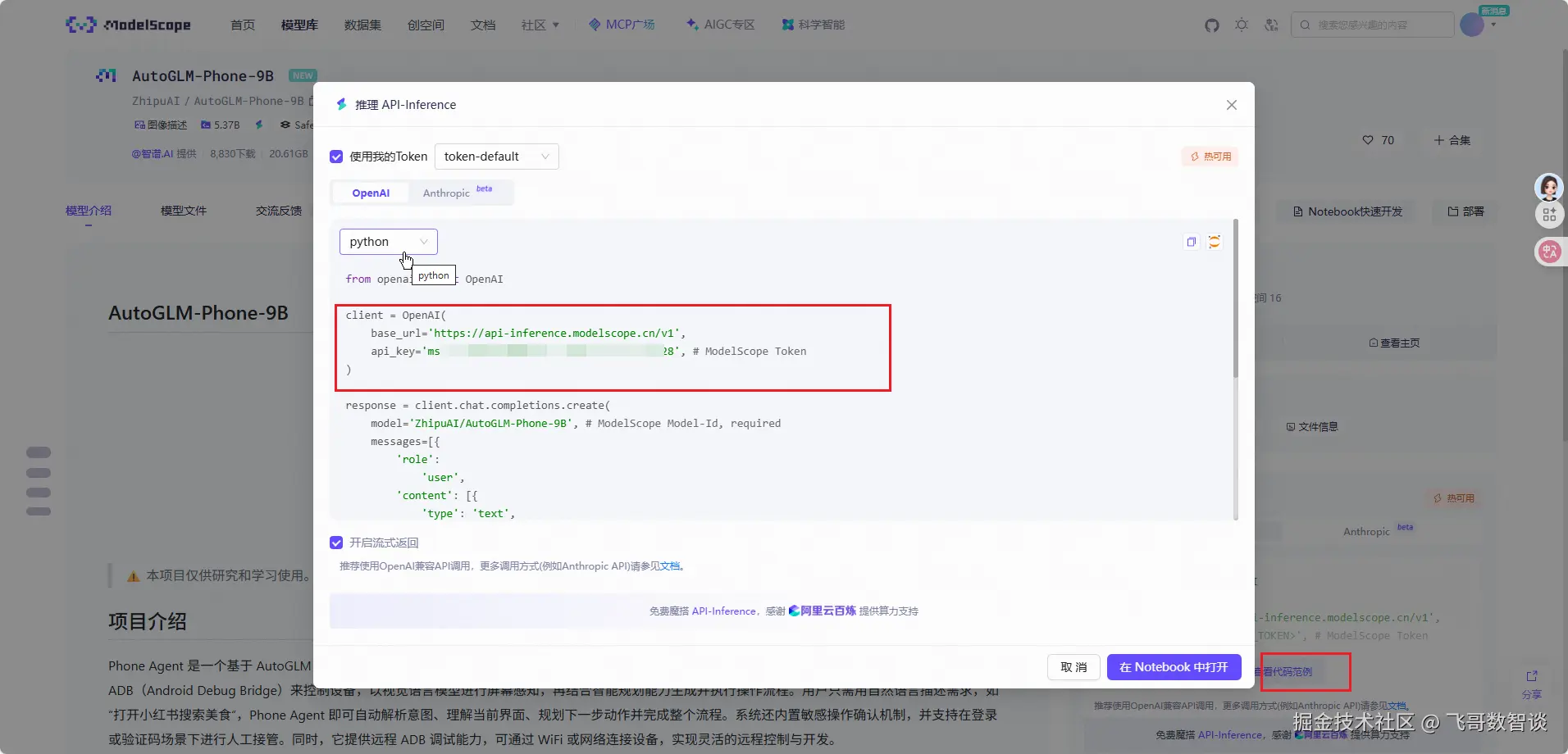1568x754 pixels.
Task: Toggle the 开启流式返回 checkbox
Action: coord(336,543)
